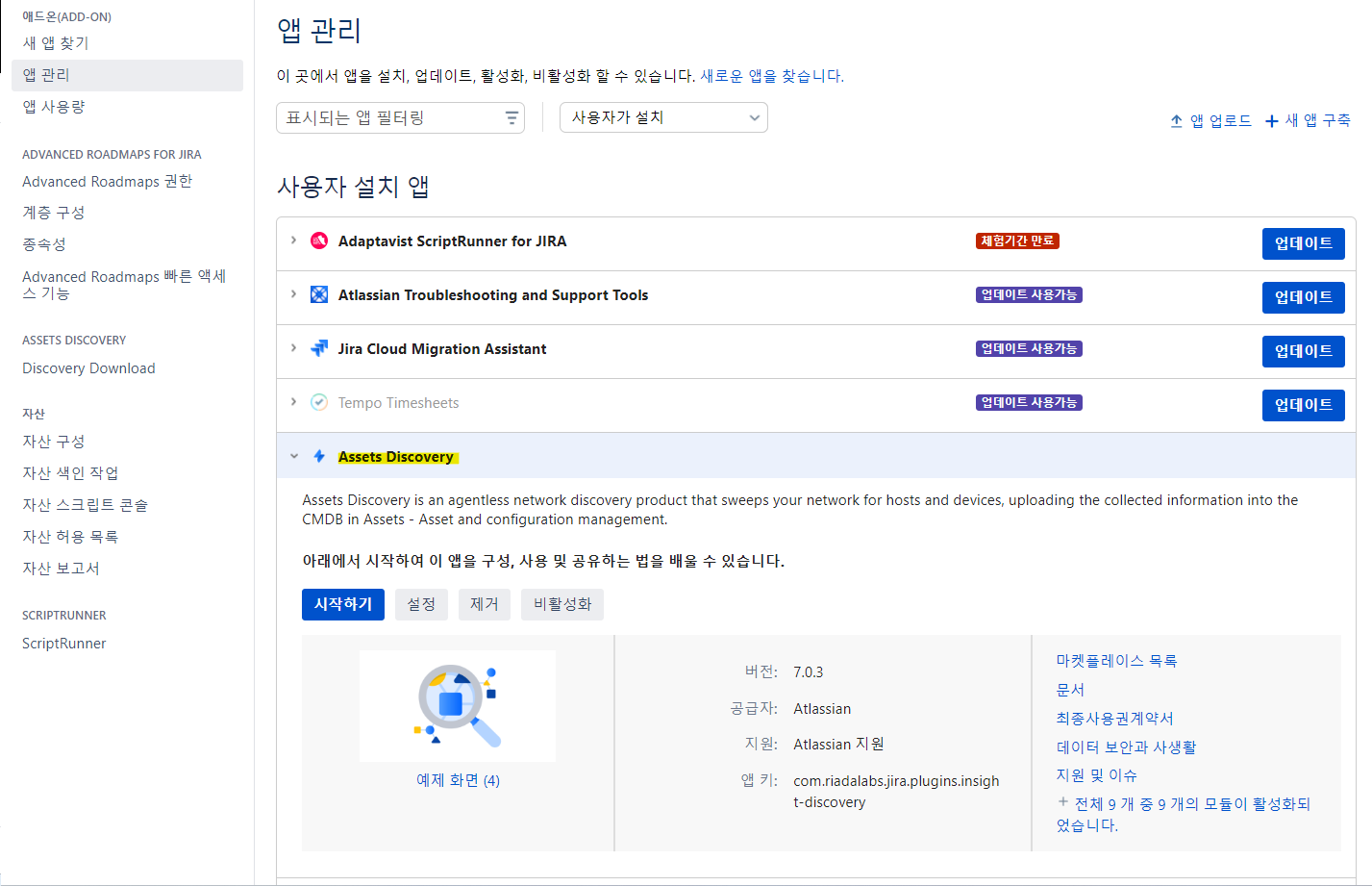
Task: Click 업데이트 사용가능 badge on Tempo Timesheets row
Action: point(1029,402)
